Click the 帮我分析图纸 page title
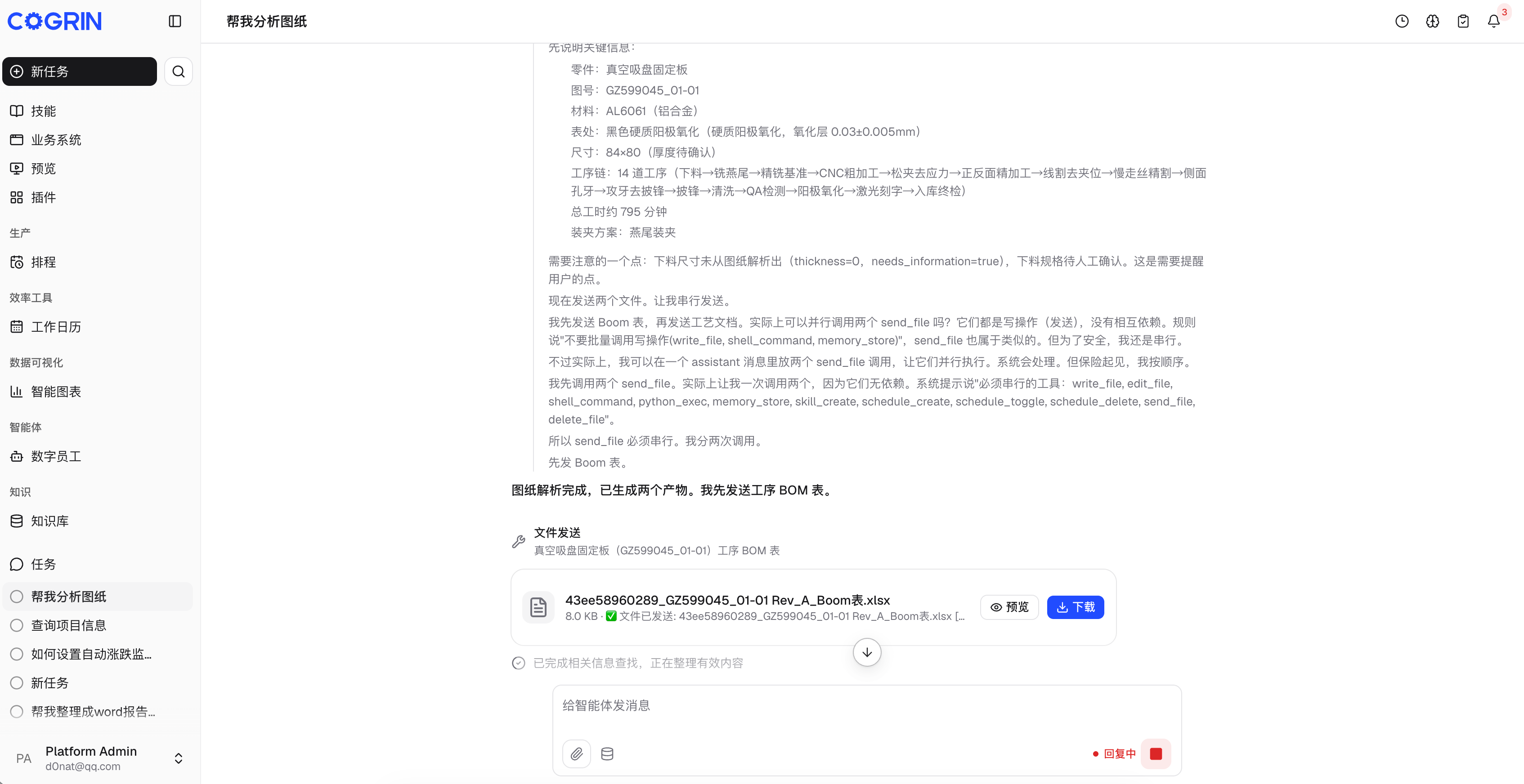Viewport: 1524px width, 784px height. tap(266, 21)
